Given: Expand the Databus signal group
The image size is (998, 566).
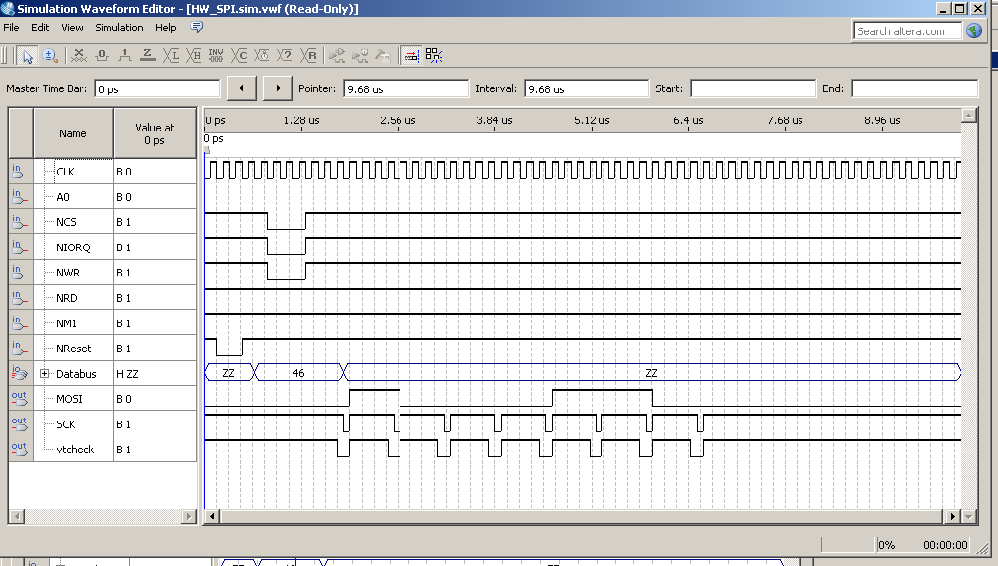Looking at the screenshot, I should (x=45, y=374).
